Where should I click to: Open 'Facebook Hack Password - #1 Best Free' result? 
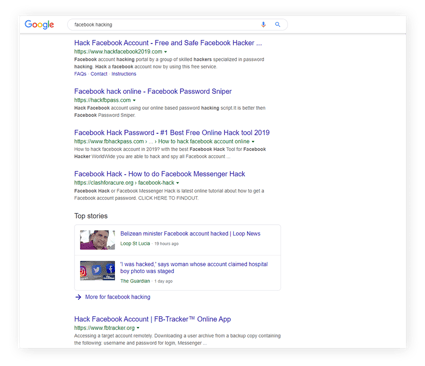click(x=172, y=133)
